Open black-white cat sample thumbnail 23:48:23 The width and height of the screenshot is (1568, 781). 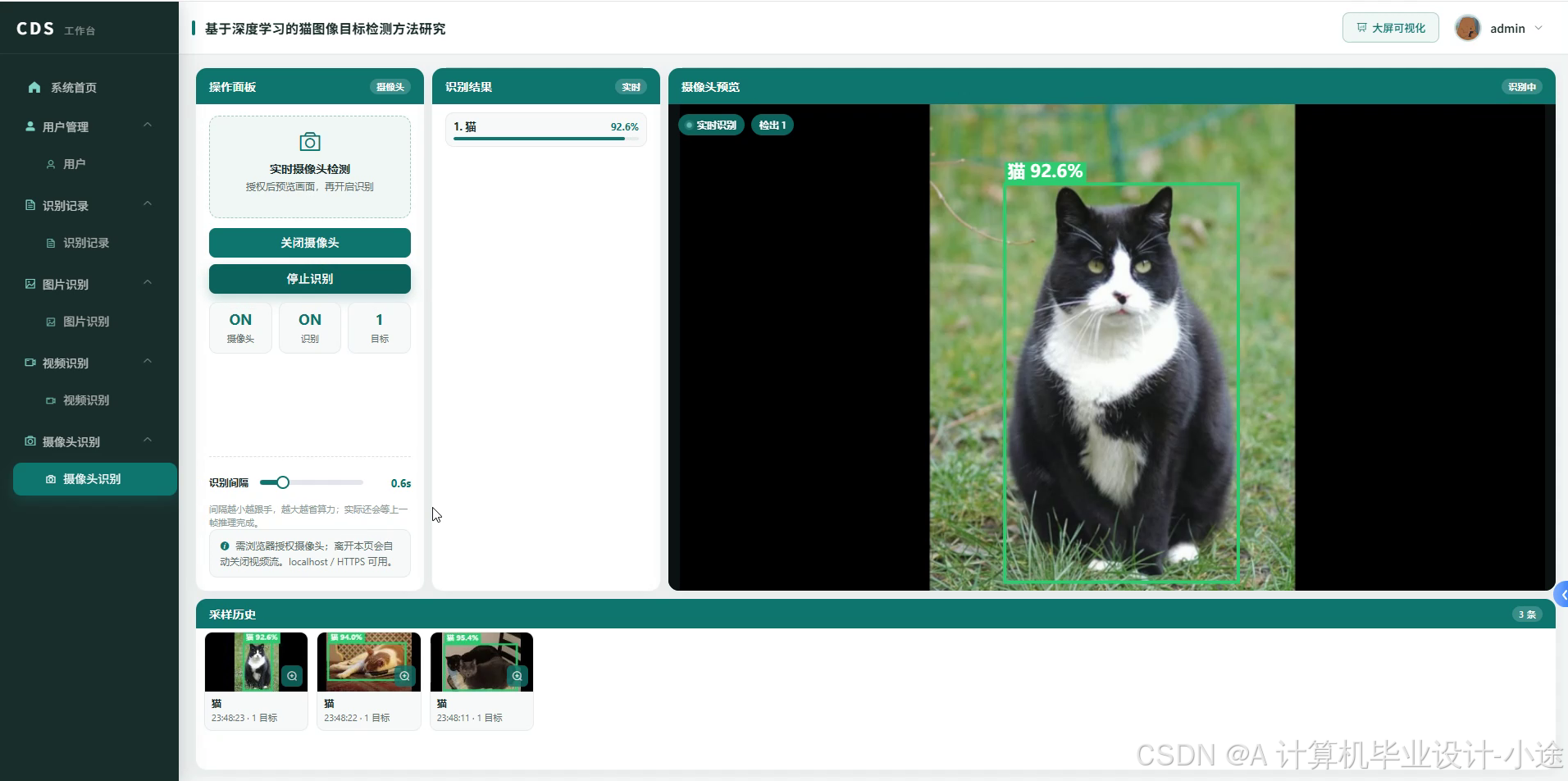click(256, 662)
